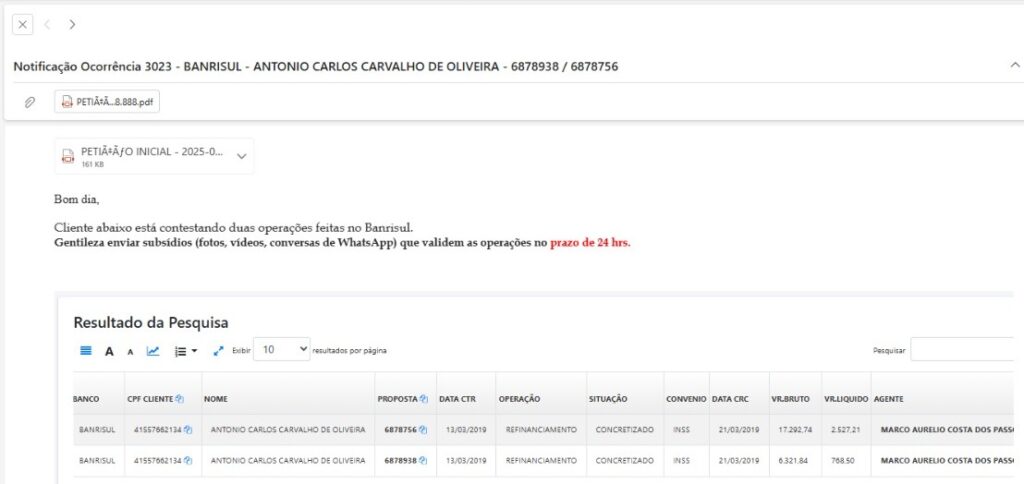1024x484 pixels.
Task: Click value 17.292,74 in VR.BRUTO column
Action: 795,430
